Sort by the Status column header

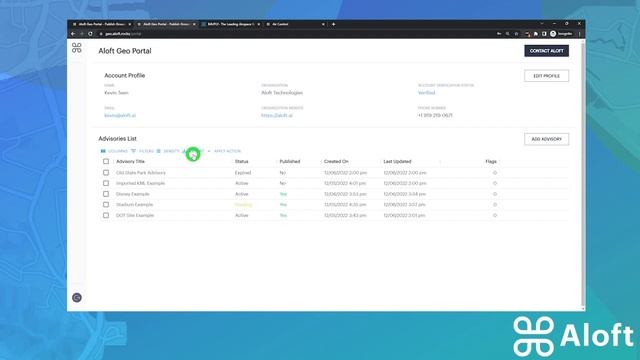pyautogui.click(x=242, y=162)
